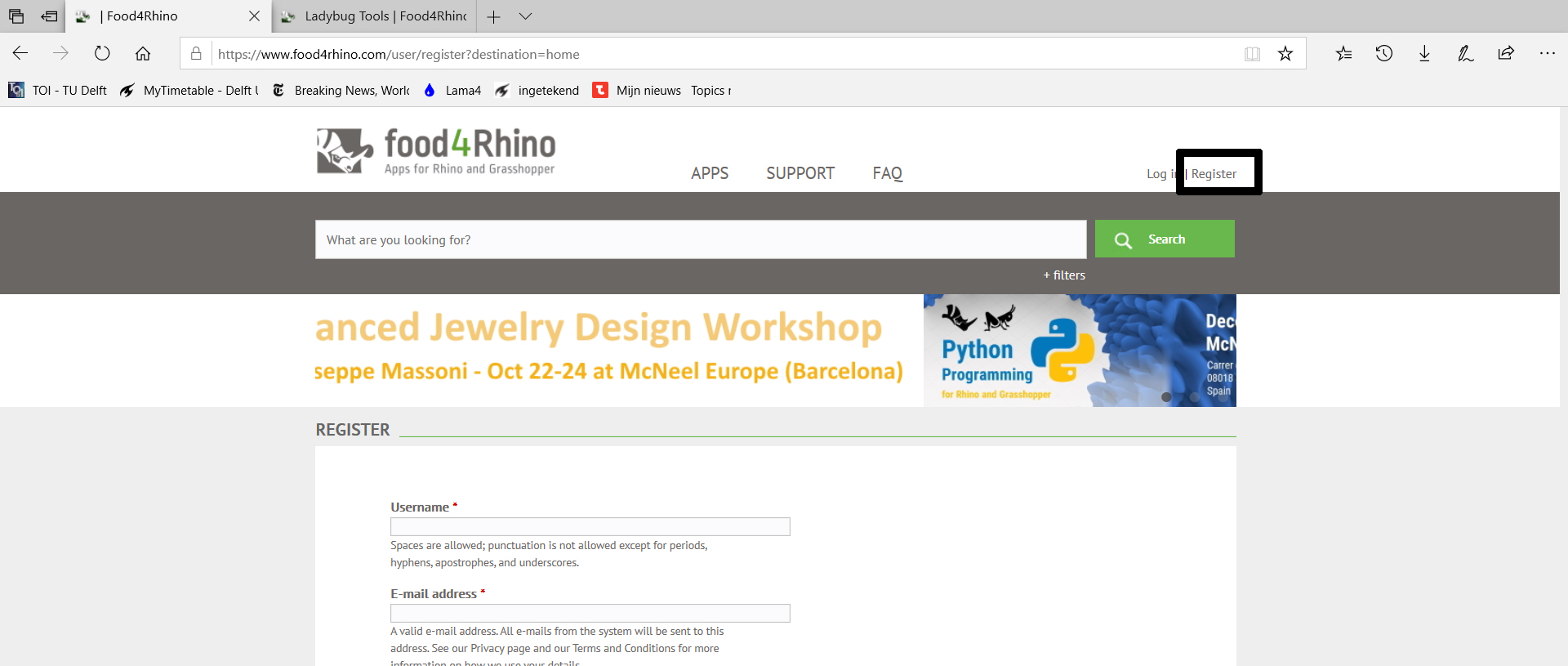The height and width of the screenshot is (666, 1568).
Task: Expand the + filters option
Action: tap(1064, 275)
